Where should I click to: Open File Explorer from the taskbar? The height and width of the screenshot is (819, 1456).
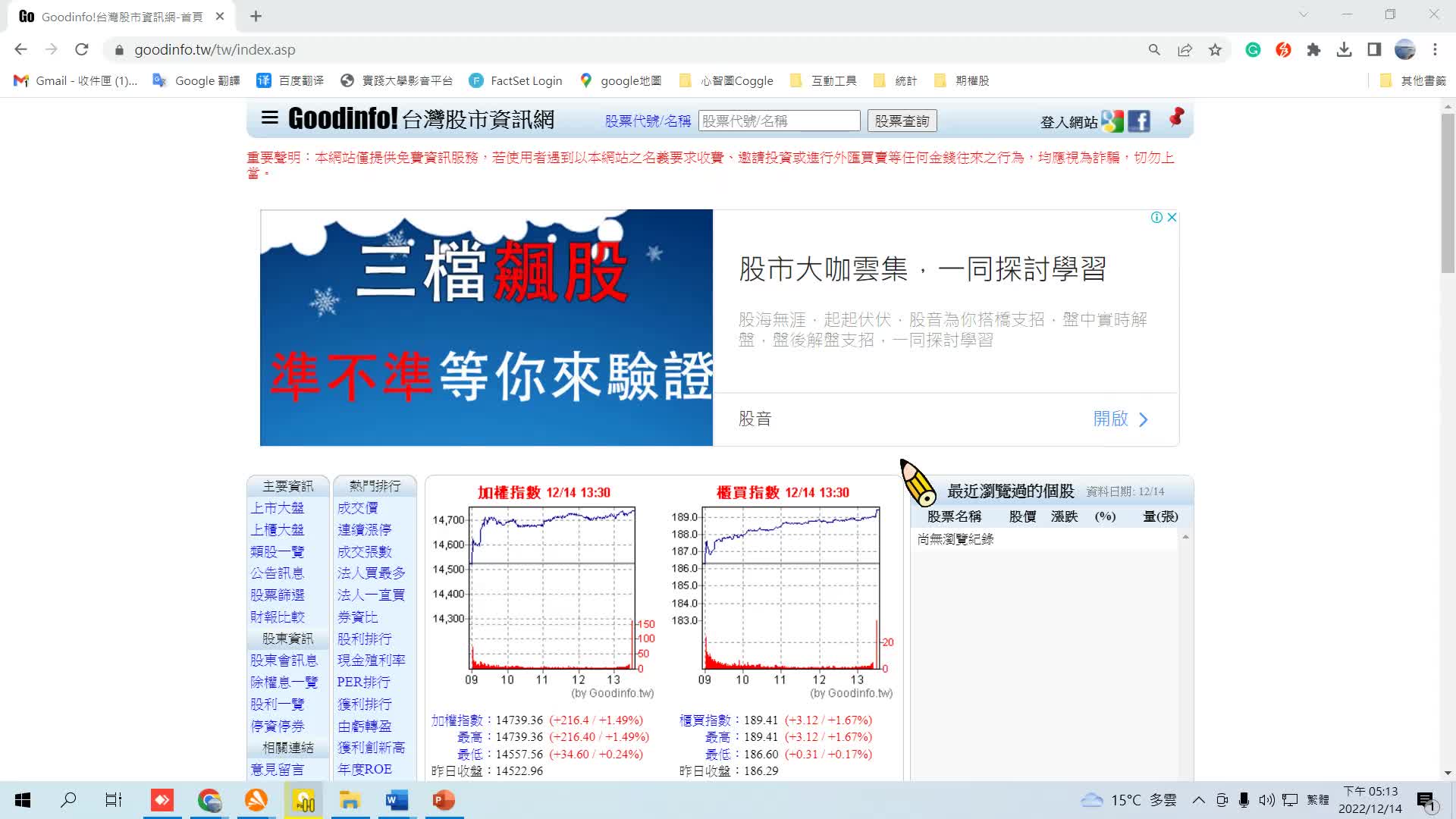(x=350, y=800)
